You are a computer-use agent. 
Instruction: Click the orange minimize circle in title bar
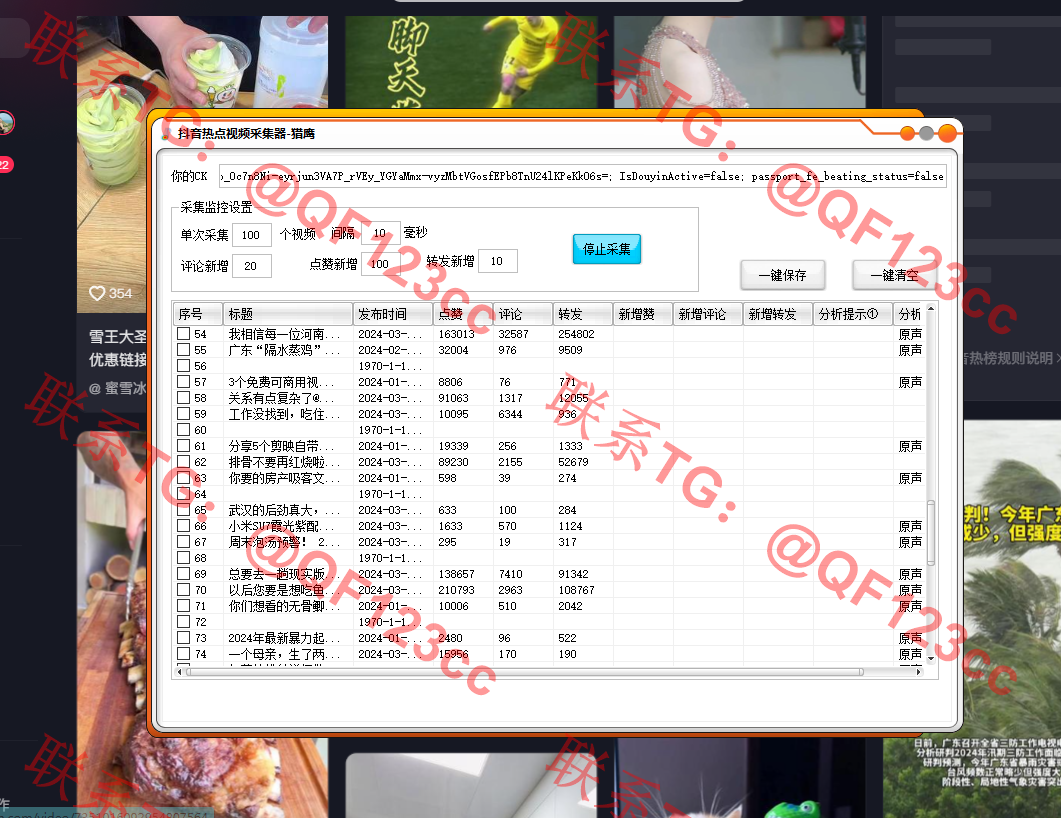coord(907,133)
